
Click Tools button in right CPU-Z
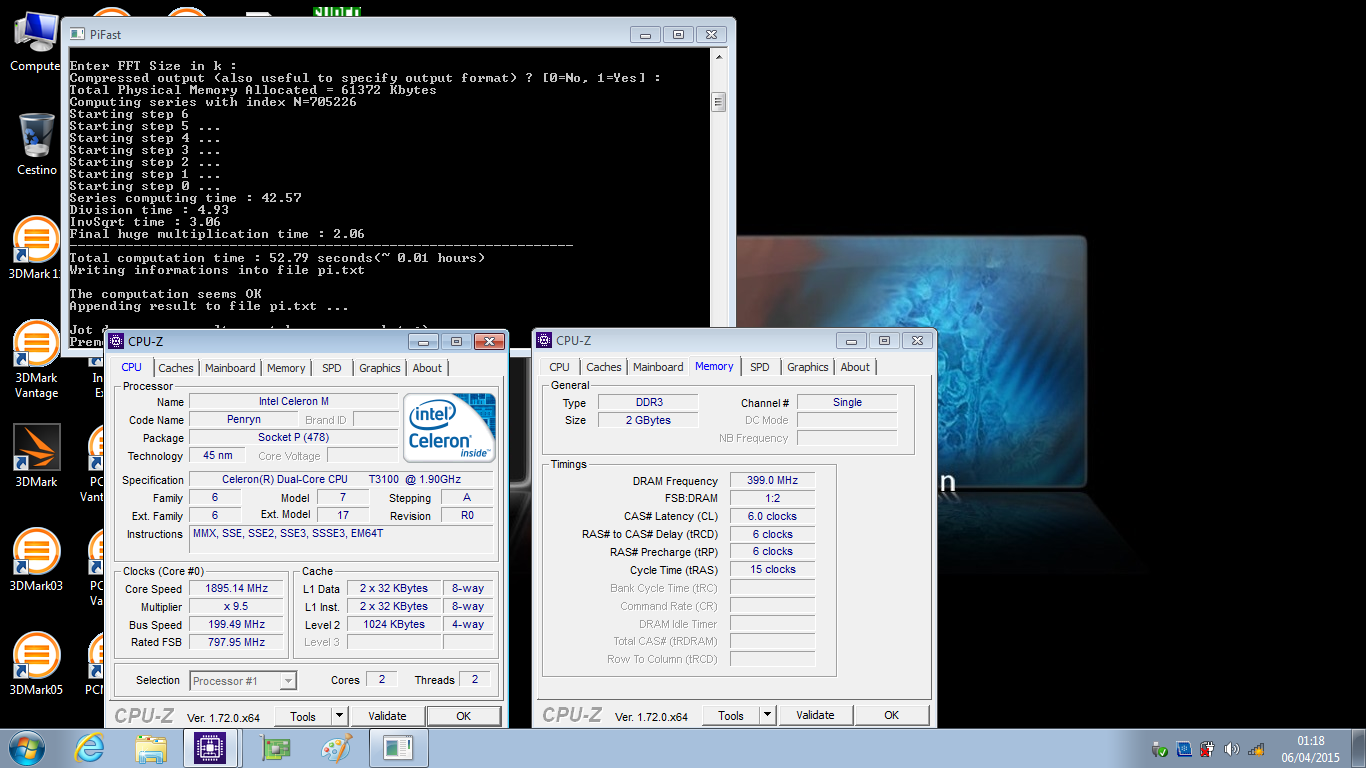(x=731, y=715)
